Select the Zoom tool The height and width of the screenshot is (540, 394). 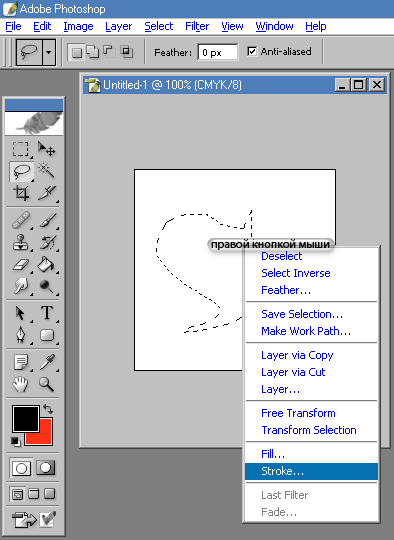[46, 384]
